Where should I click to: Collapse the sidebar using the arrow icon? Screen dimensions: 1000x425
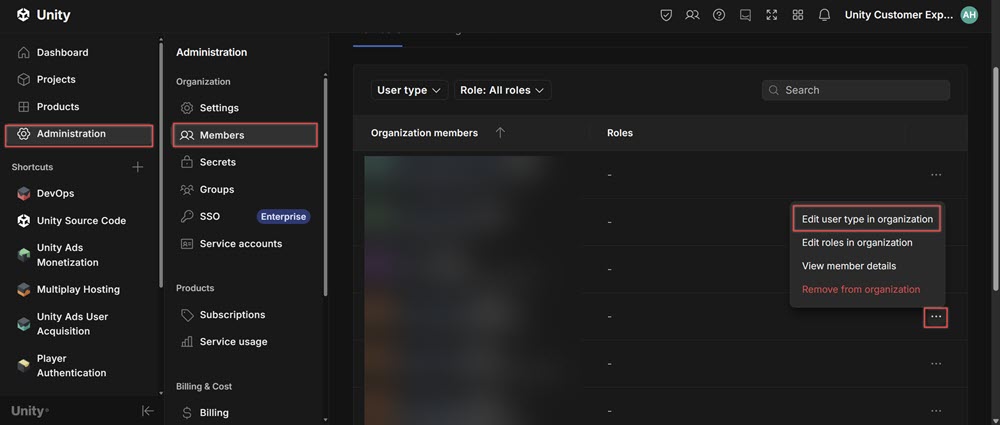(147, 411)
